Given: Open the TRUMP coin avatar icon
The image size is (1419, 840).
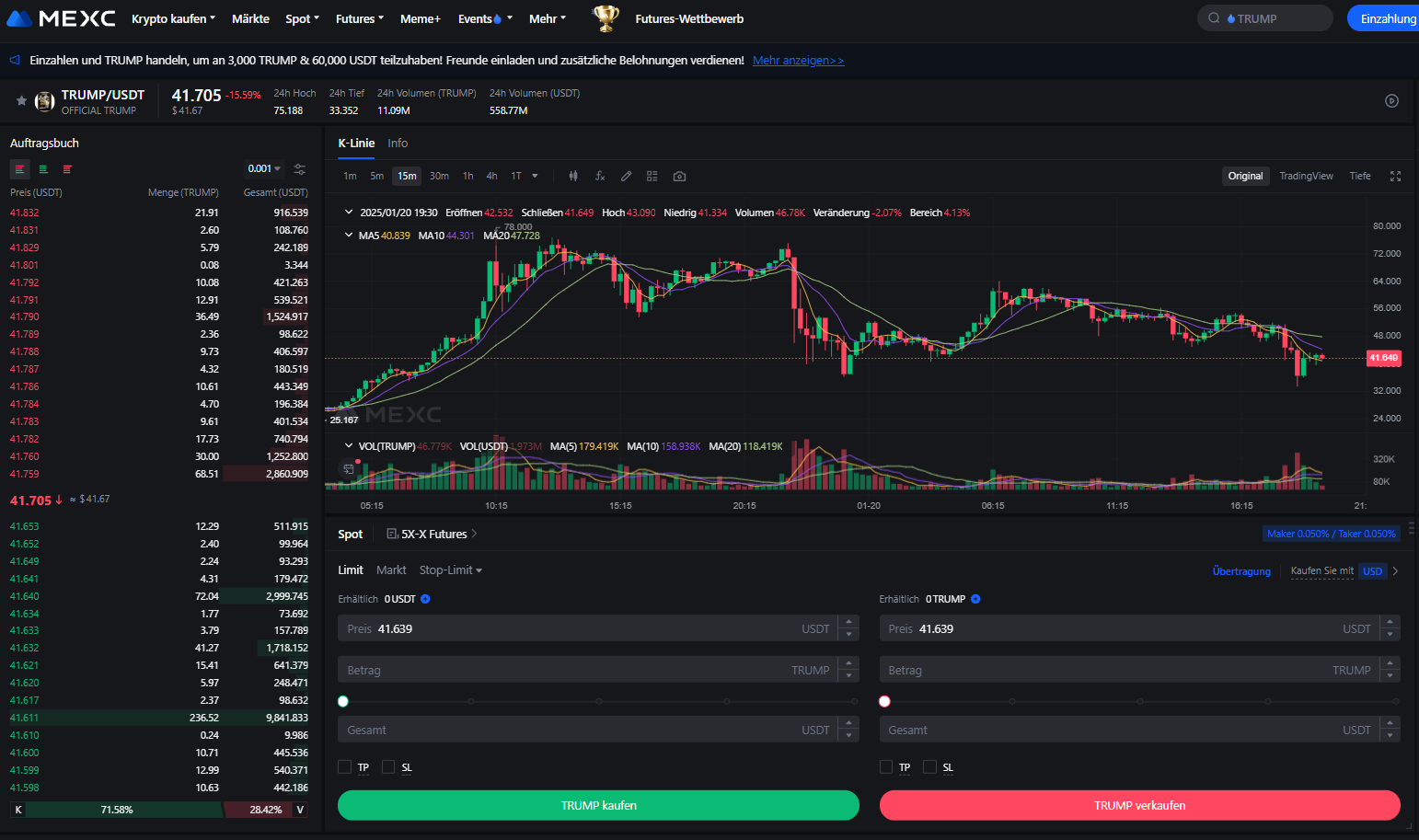Looking at the screenshot, I should click(44, 101).
